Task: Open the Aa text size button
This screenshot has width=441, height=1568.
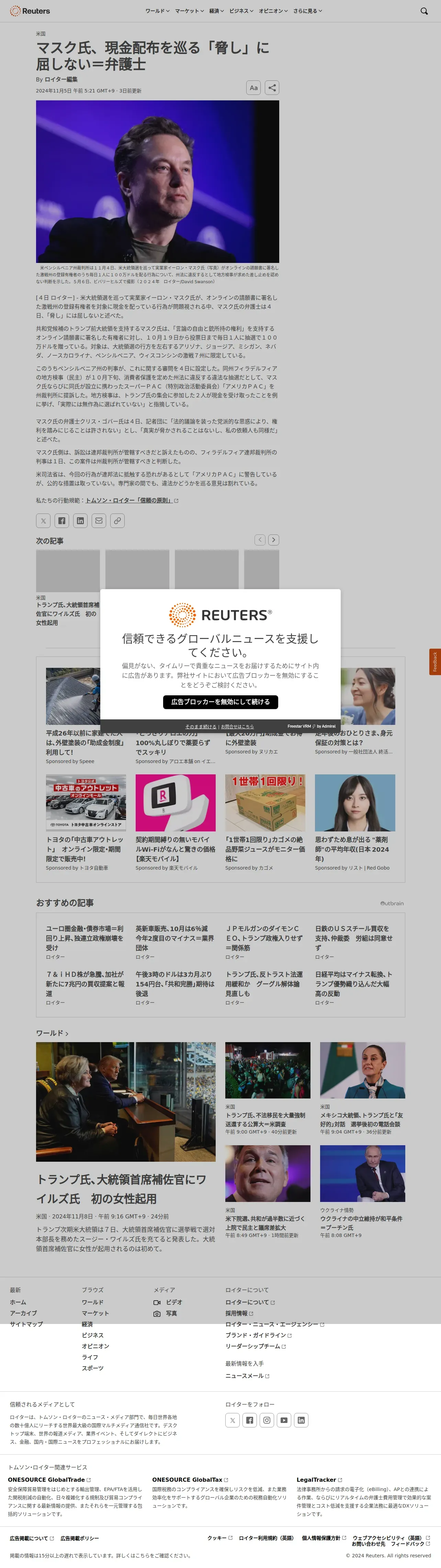Action: 254,88
